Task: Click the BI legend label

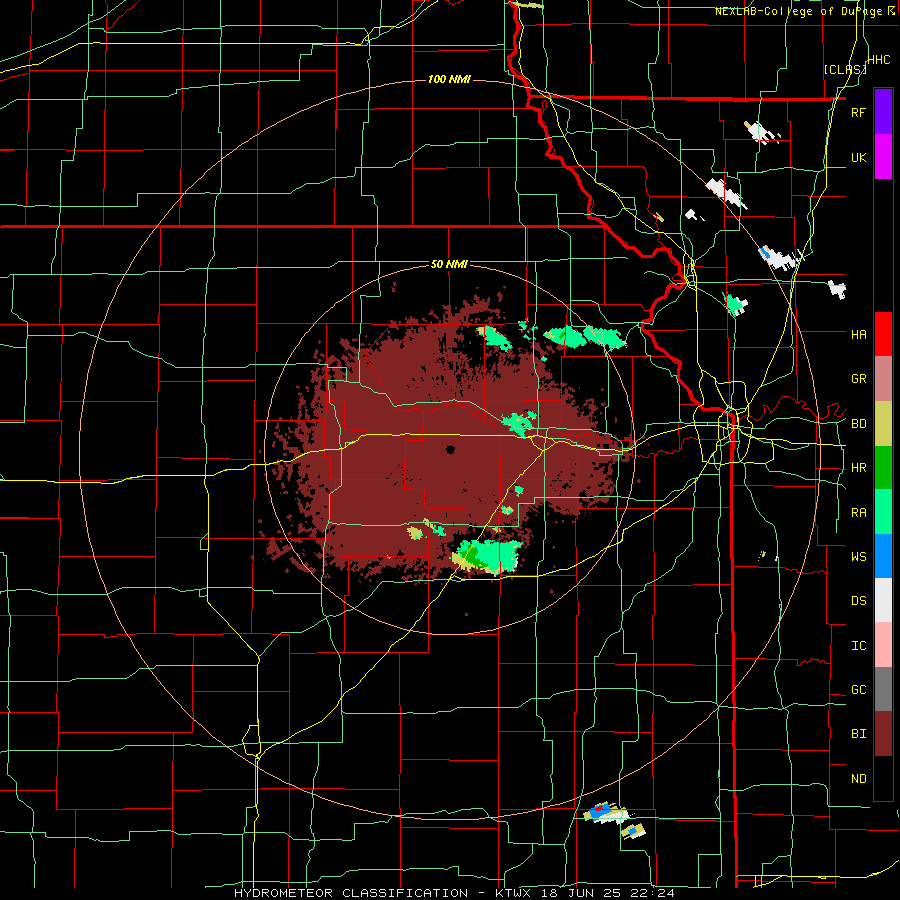Action: pos(858,734)
